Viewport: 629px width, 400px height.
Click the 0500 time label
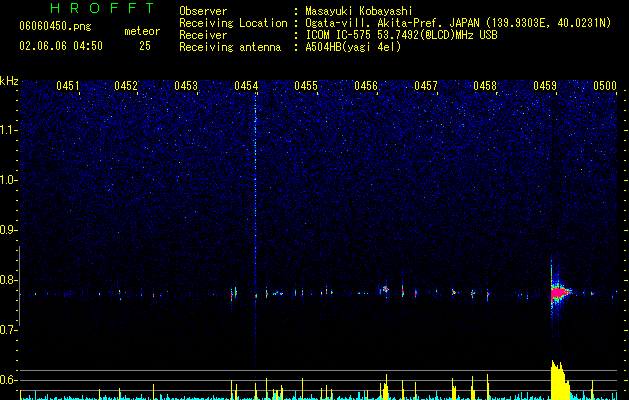605,86
